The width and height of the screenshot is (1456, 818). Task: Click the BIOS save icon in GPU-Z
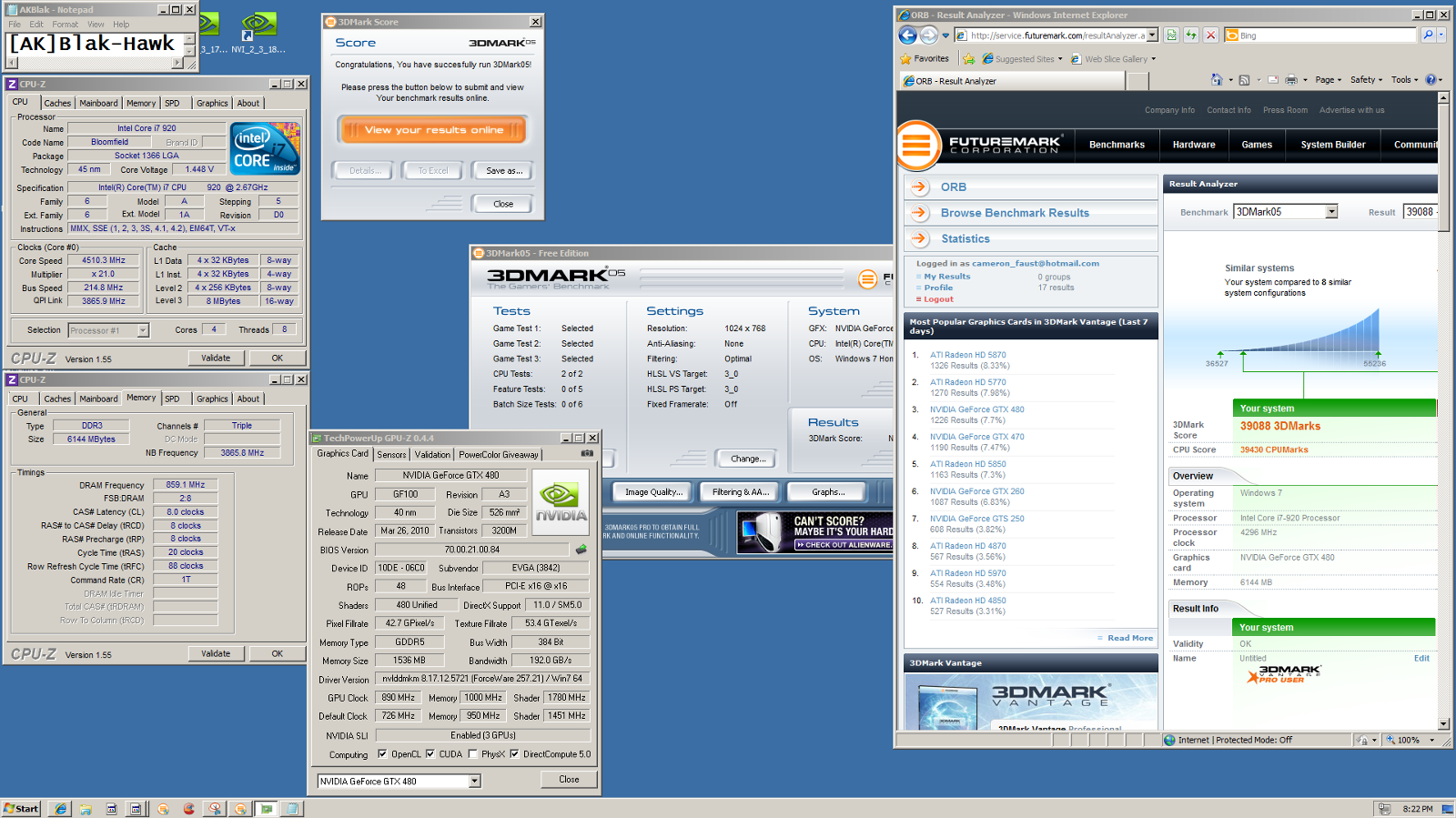(581, 550)
